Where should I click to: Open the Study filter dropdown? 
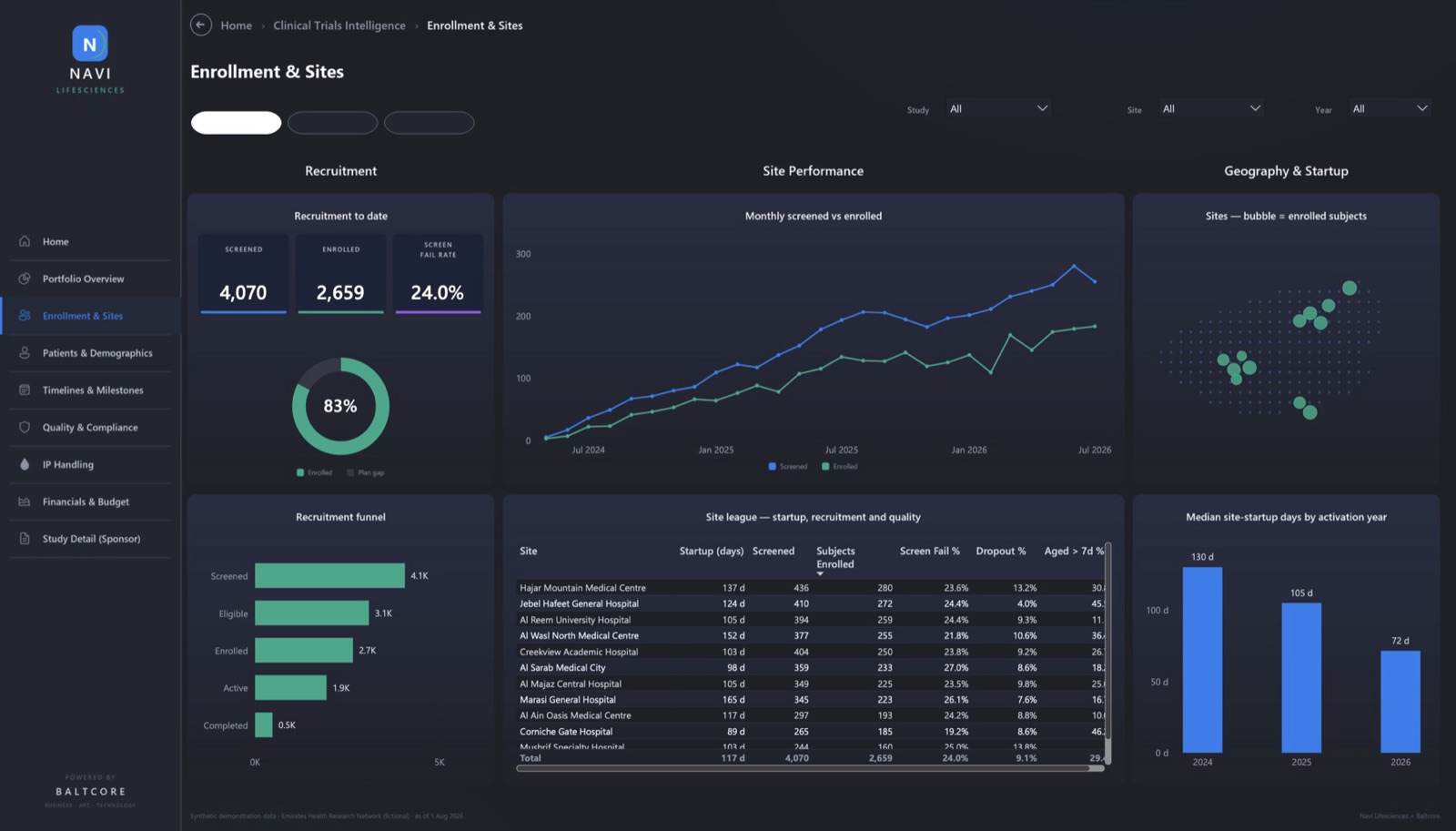(x=998, y=108)
